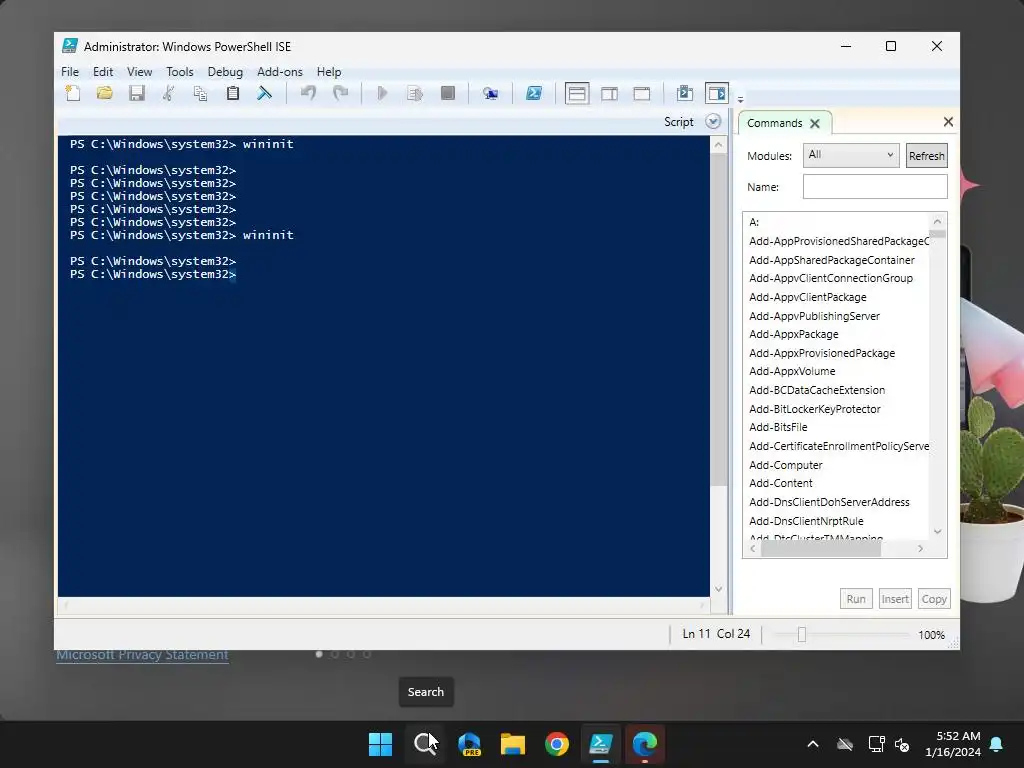
Task: Start PowerShell.exe from the toolbar icon
Action: click(534, 93)
